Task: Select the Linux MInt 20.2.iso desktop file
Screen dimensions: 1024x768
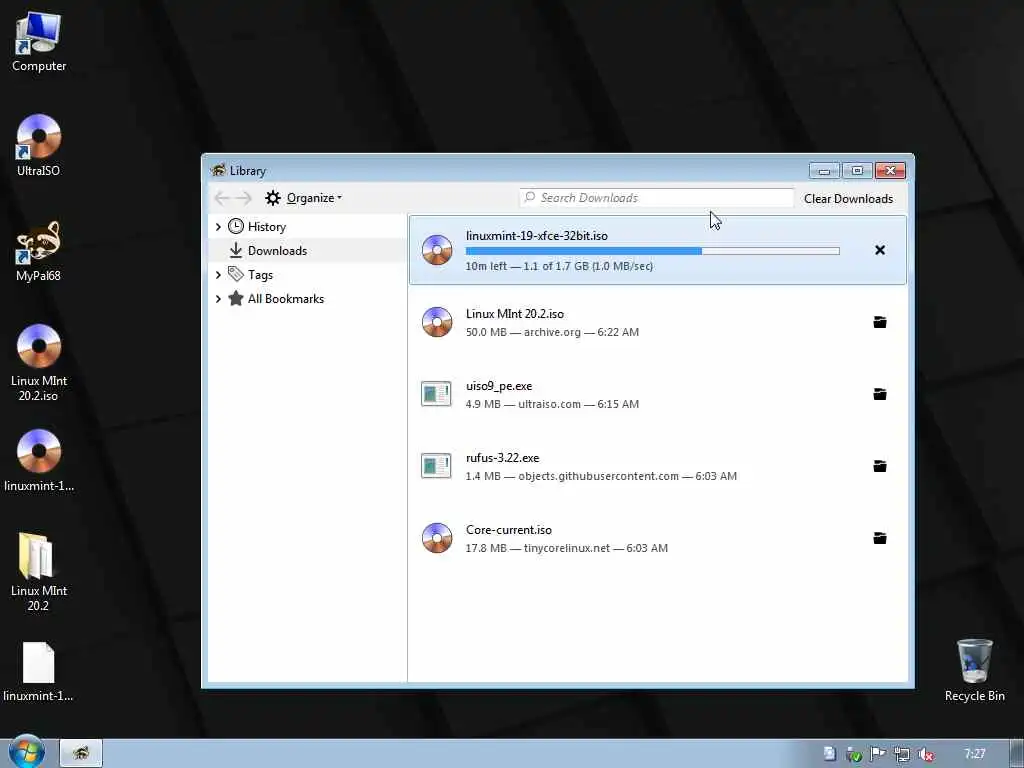Action: (x=39, y=362)
